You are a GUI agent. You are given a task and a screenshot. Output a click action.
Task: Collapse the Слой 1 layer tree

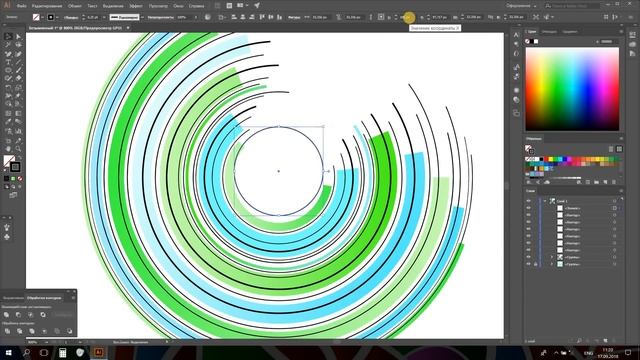[x=545, y=201]
